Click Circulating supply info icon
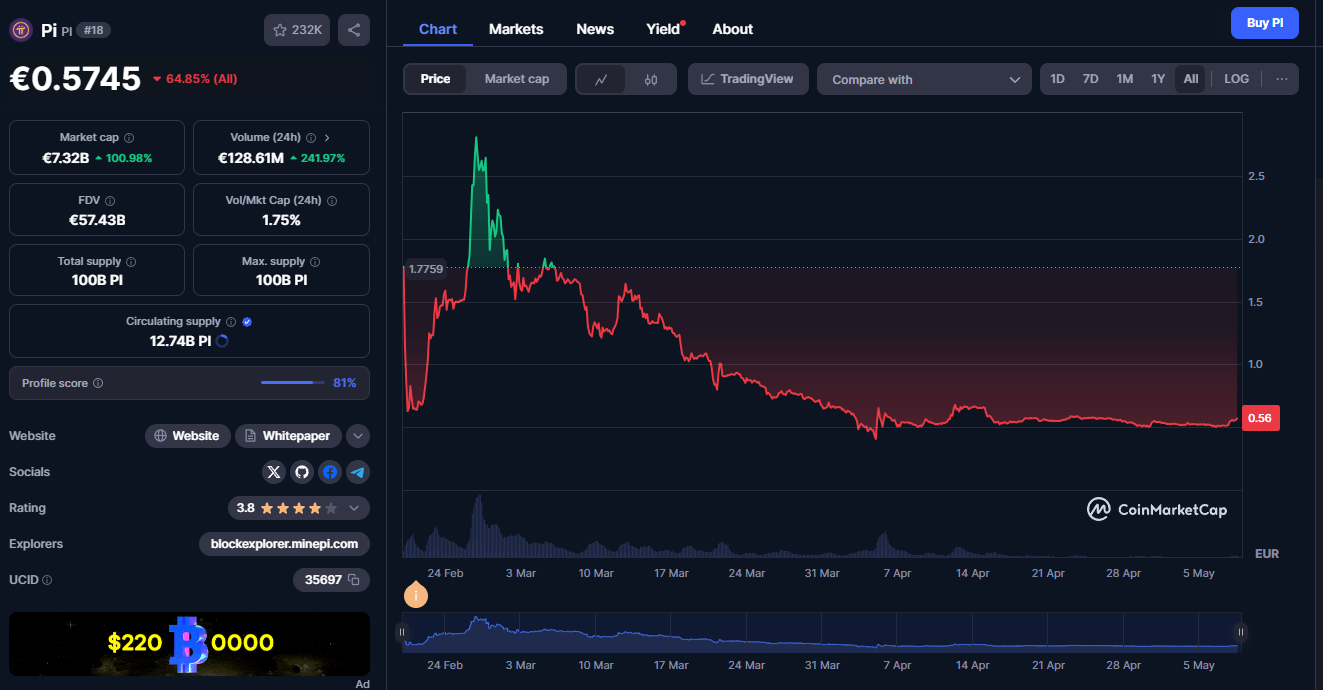Image resolution: width=1323 pixels, height=690 pixels. click(x=231, y=322)
